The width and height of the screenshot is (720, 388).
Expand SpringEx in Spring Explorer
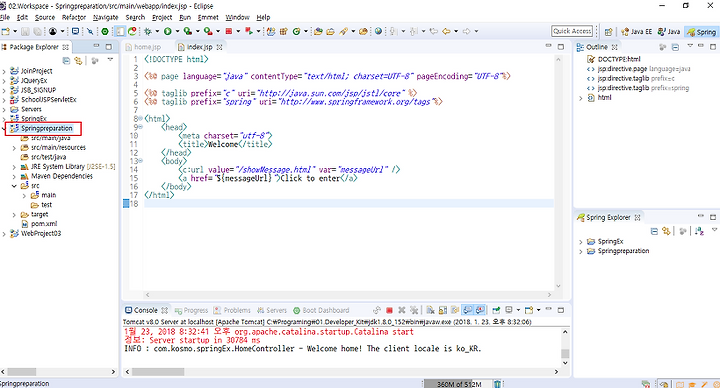pyautogui.click(x=581, y=242)
